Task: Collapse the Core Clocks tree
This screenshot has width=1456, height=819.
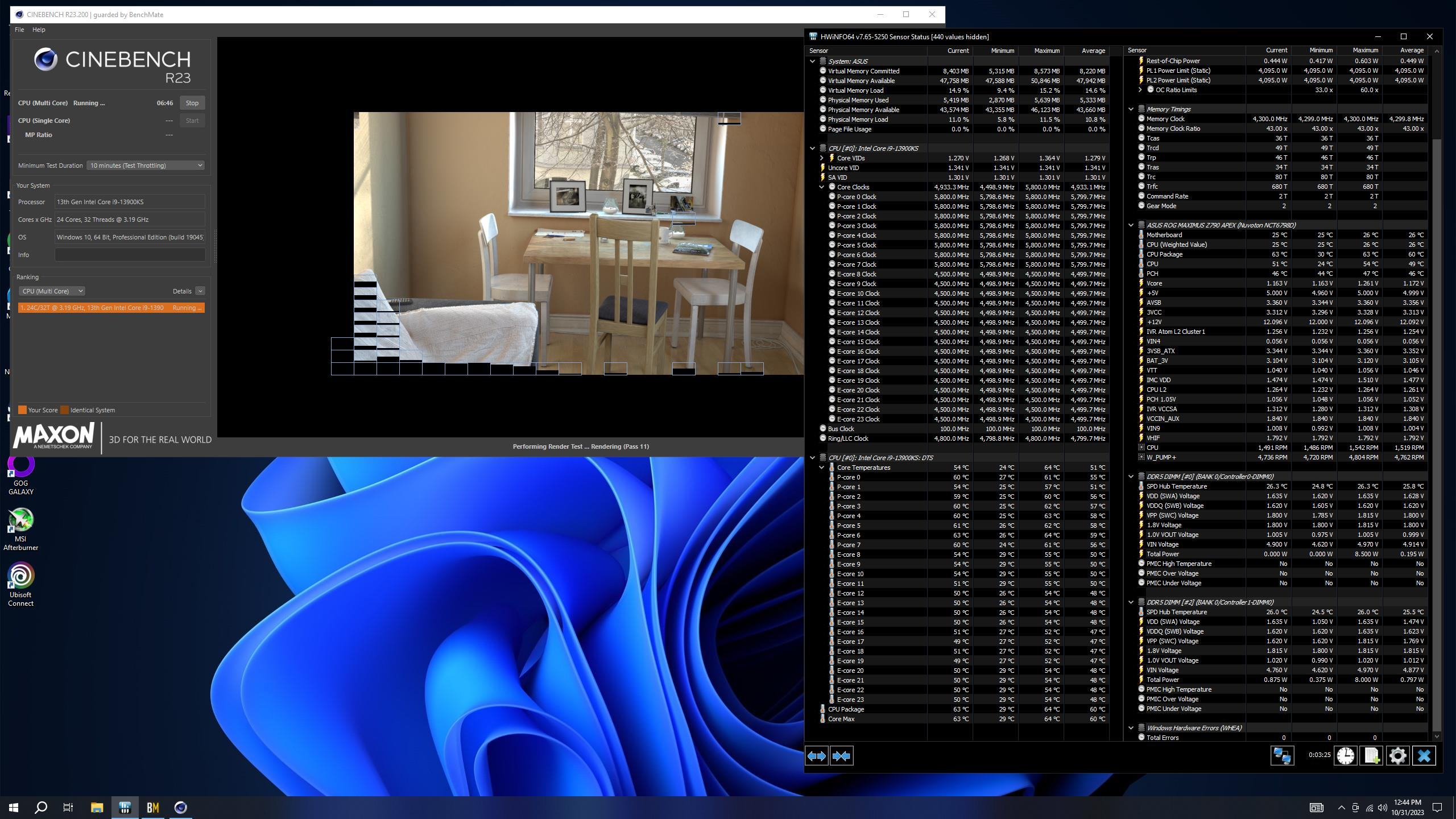Action: 821,187
